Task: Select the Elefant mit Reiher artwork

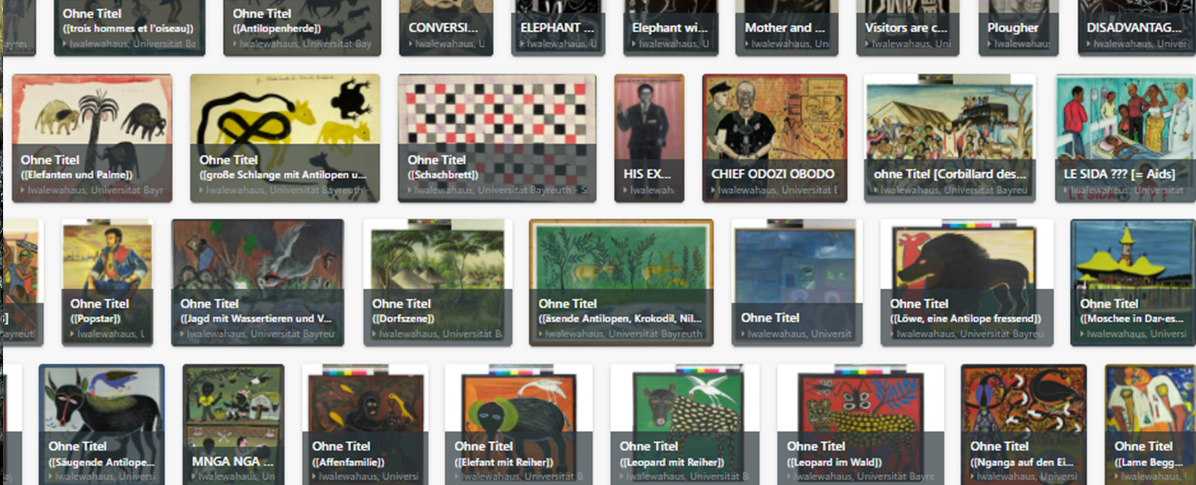Action: (519, 424)
